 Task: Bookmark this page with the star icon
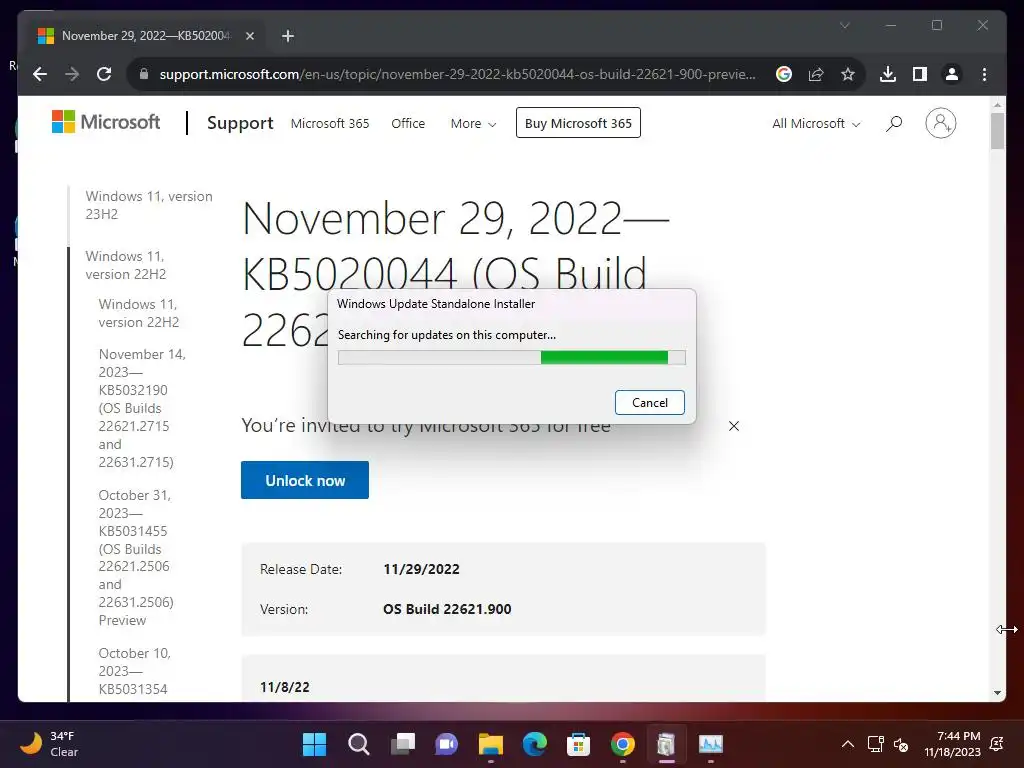click(848, 74)
